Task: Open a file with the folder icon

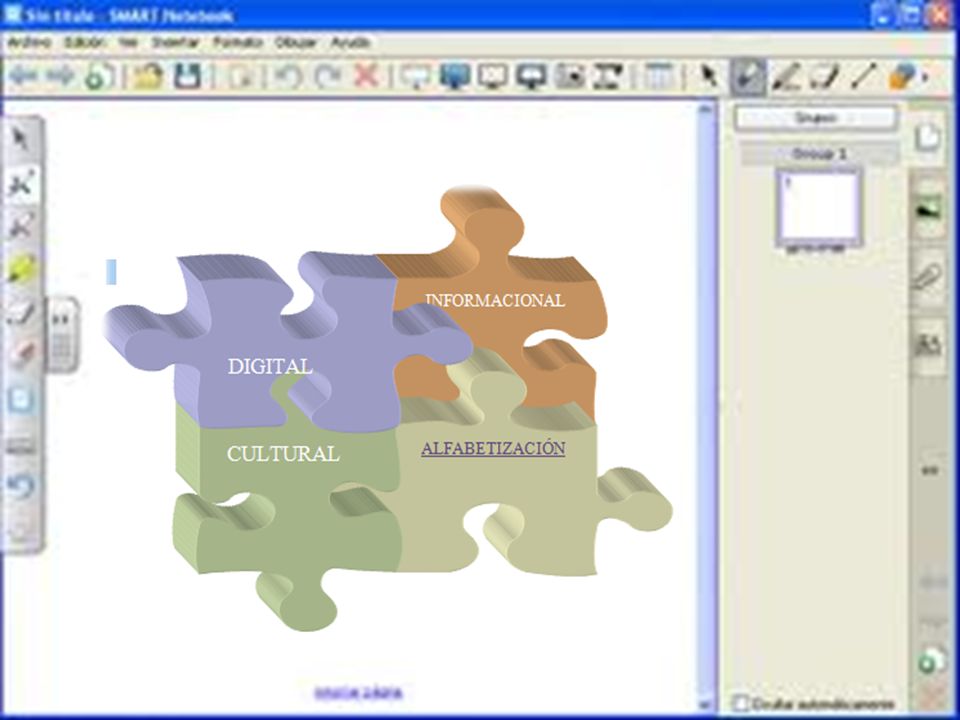Action: tap(149, 77)
